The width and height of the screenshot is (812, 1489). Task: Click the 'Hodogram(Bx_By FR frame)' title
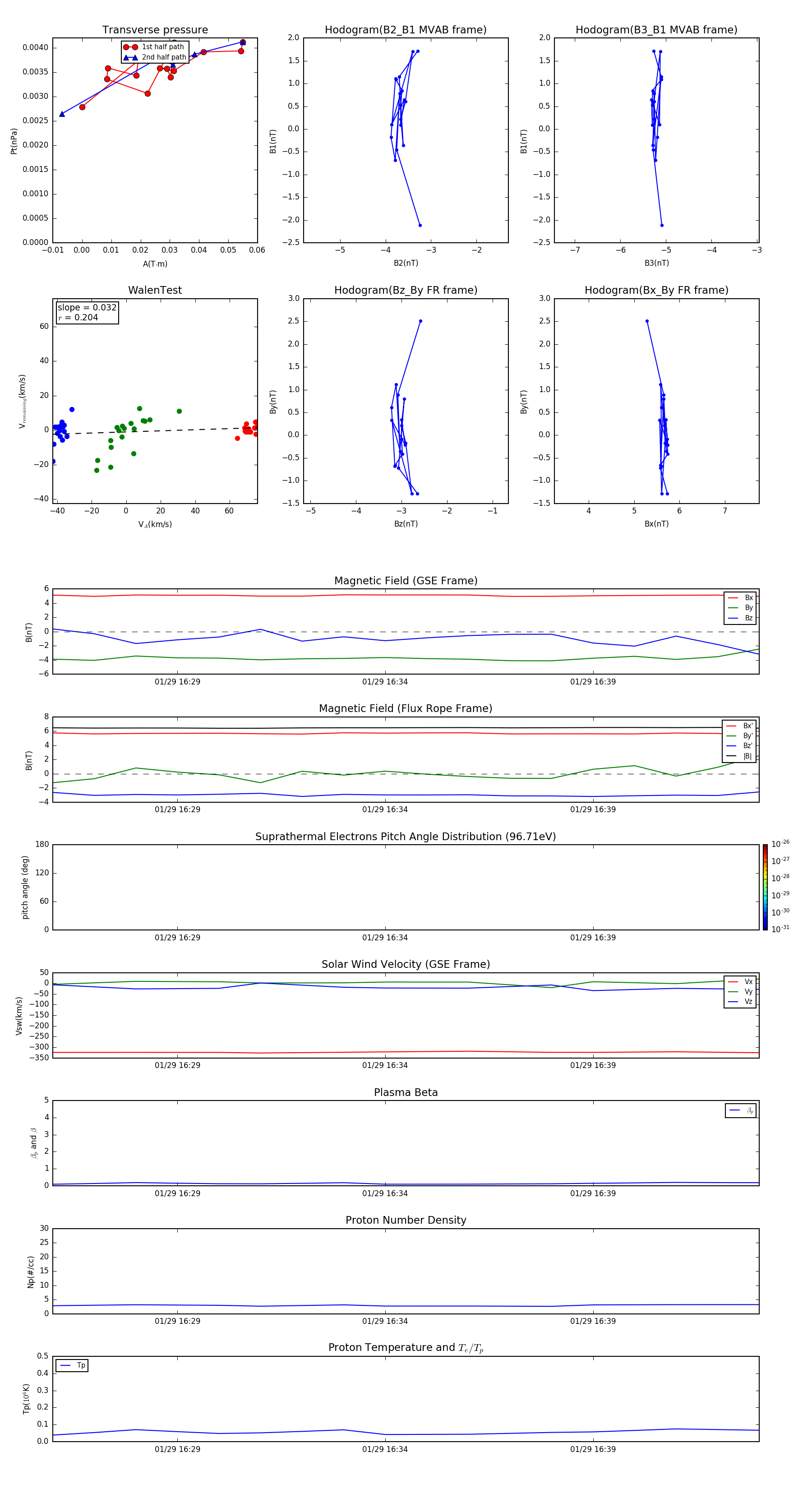pos(656,290)
